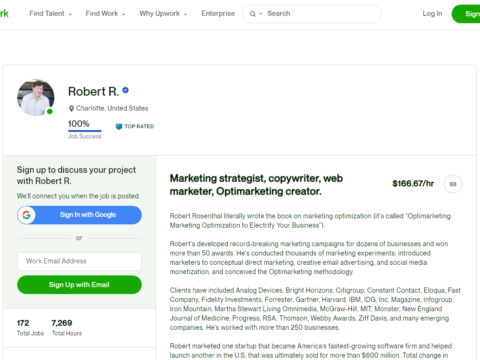
Task: Open the Enterprise page
Action: coord(218,14)
